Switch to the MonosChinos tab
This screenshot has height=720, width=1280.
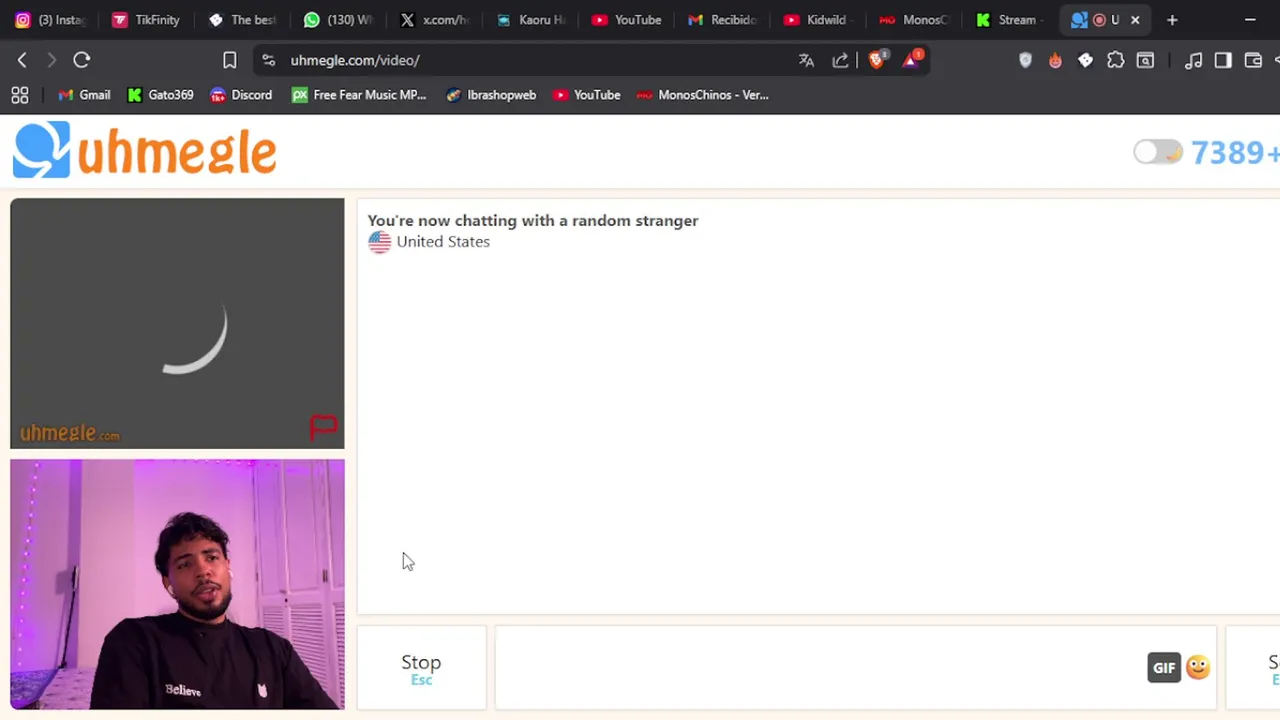(x=915, y=20)
